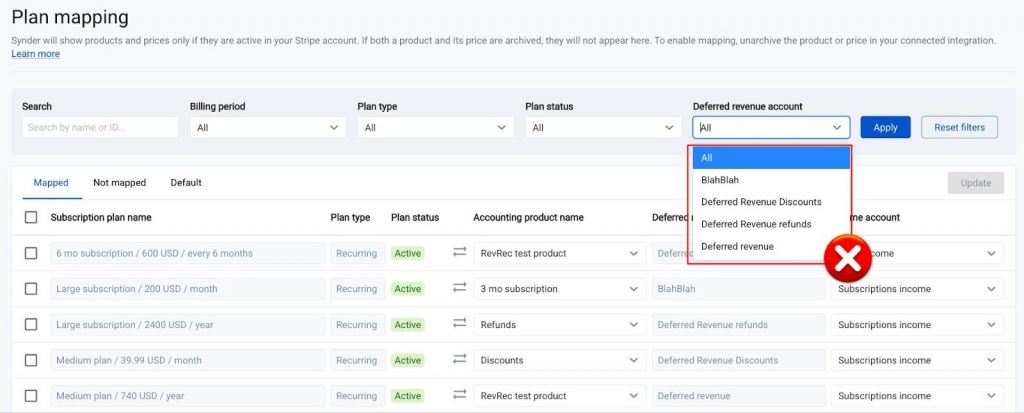Click the Search by name or ID field
This screenshot has width=1024, height=413.
[x=100, y=128]
